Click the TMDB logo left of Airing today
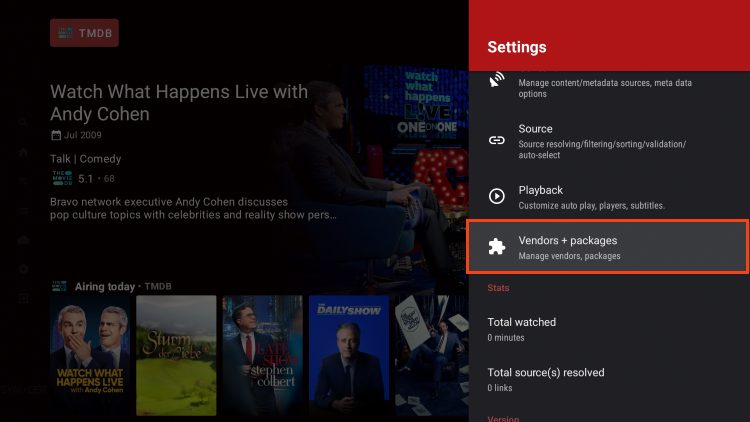This screenshot has width=750, height=422. tap(60, 286)
